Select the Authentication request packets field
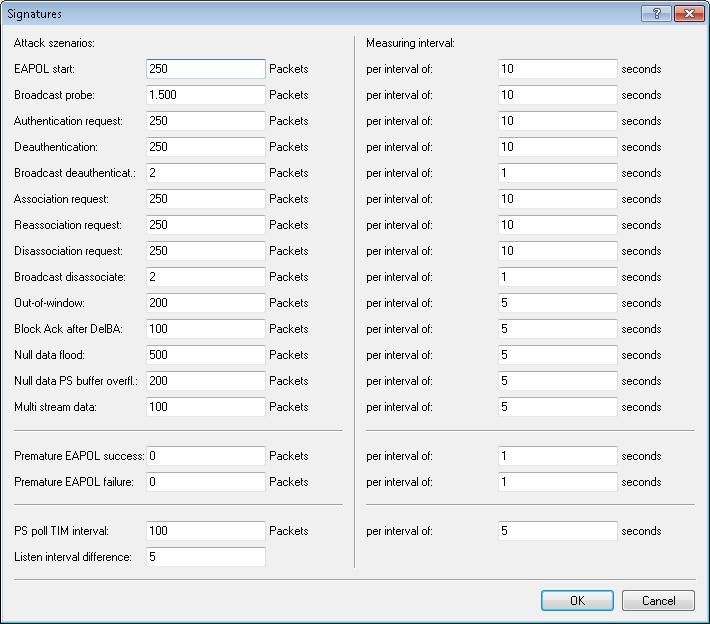Viewport: 710px width, 624px height. [x=205, y=121]
